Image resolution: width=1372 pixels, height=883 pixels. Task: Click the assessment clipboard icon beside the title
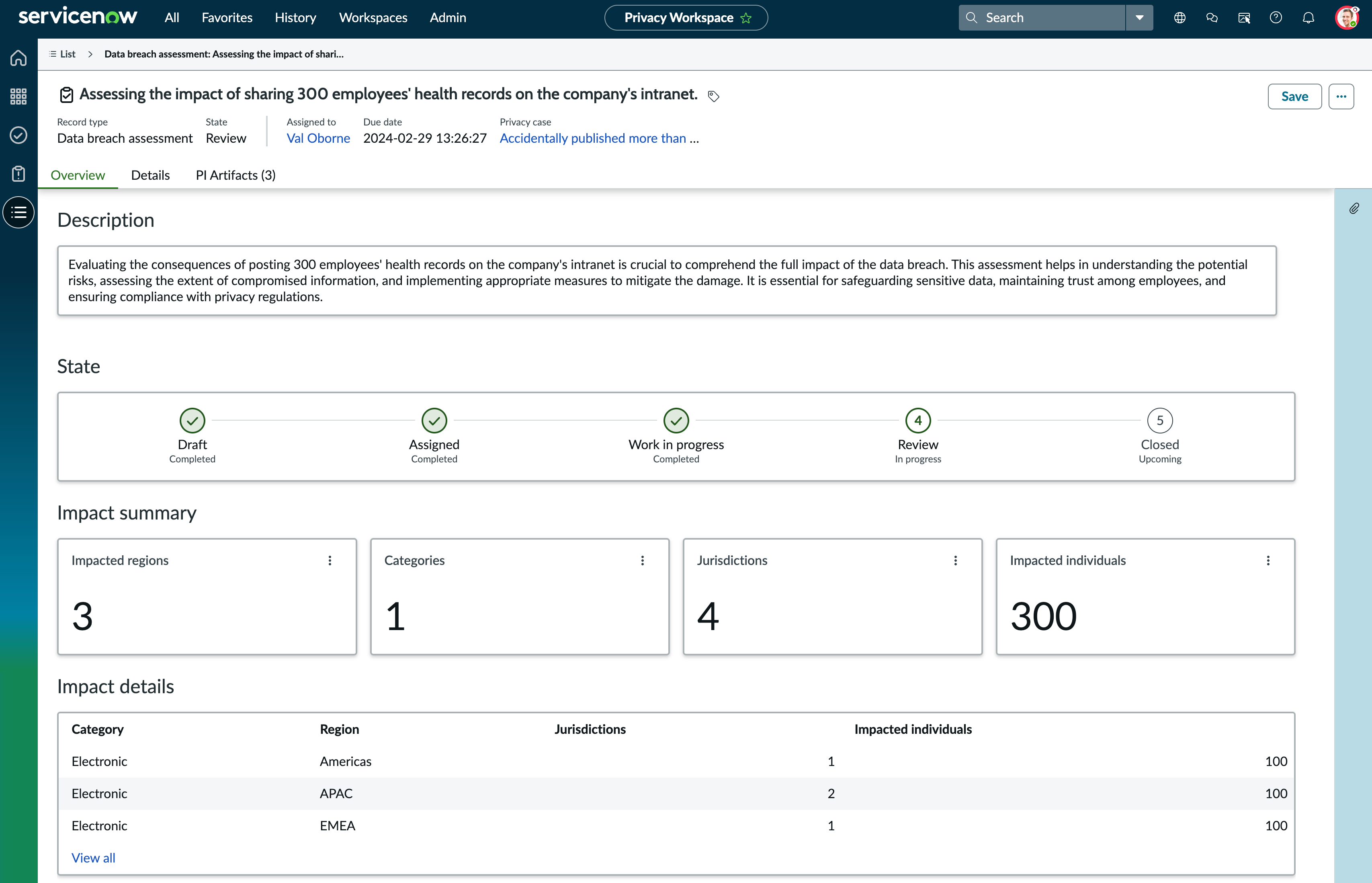click(x=66, y=95)
